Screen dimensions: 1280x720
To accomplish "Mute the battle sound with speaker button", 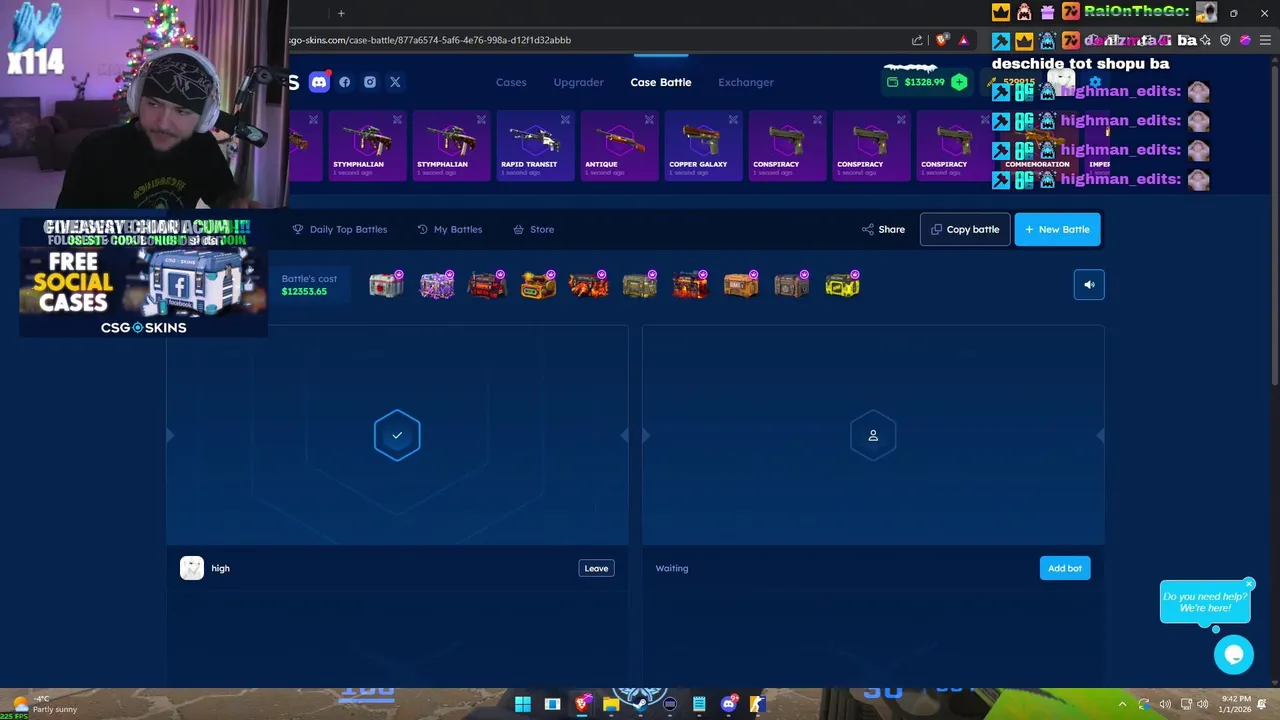I will [1089, 285].
